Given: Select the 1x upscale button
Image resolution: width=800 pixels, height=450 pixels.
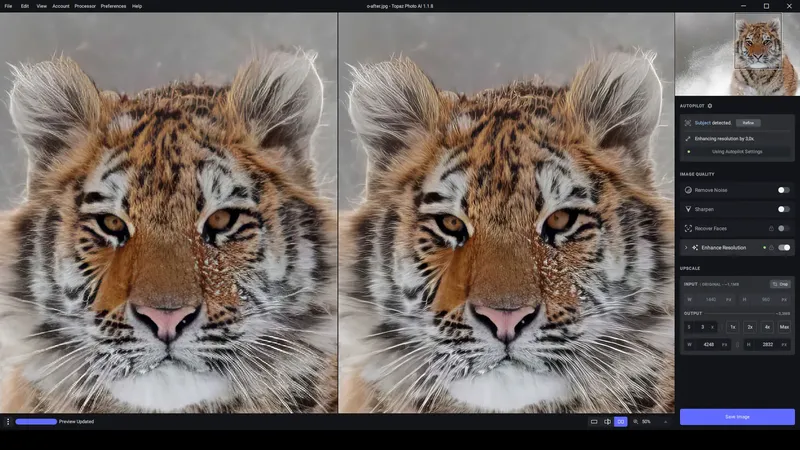Looking at the screenshot, I should [733, 327].
